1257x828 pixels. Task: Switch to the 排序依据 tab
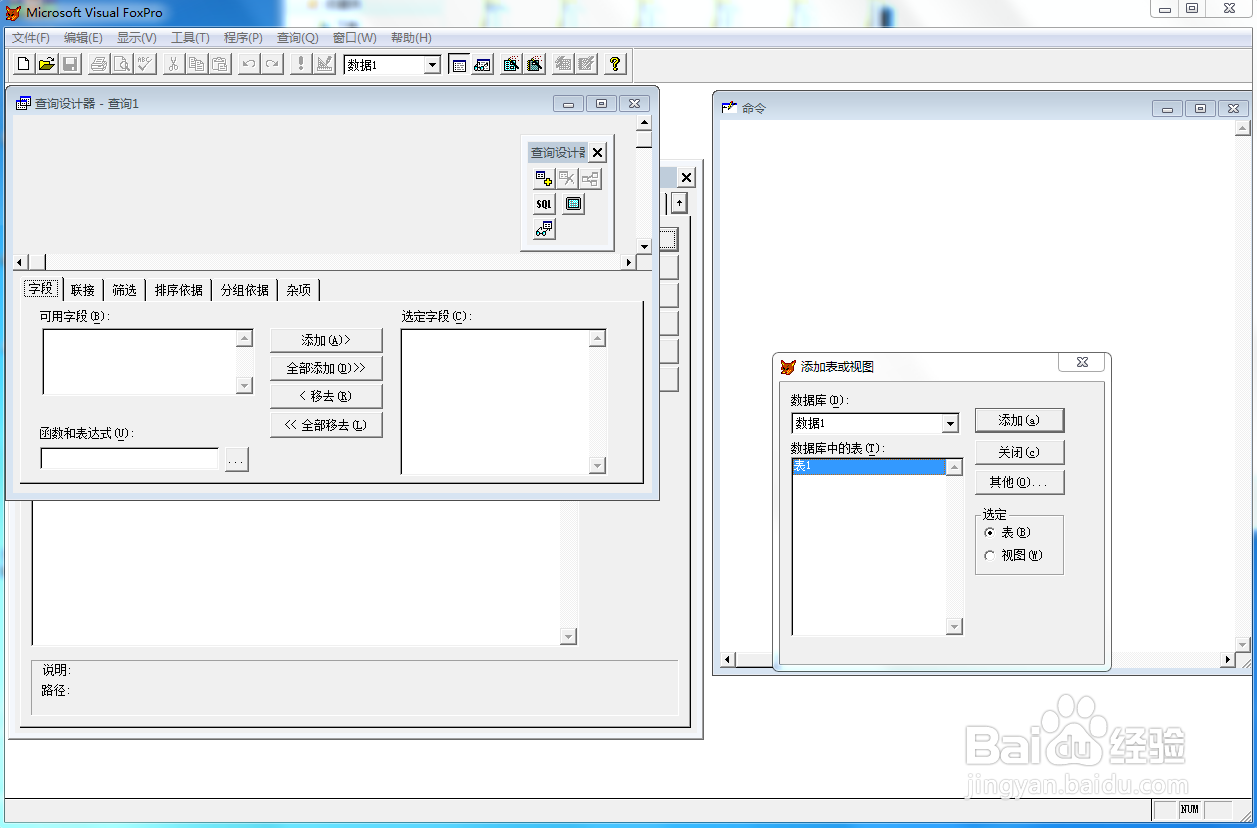(179, 290)
